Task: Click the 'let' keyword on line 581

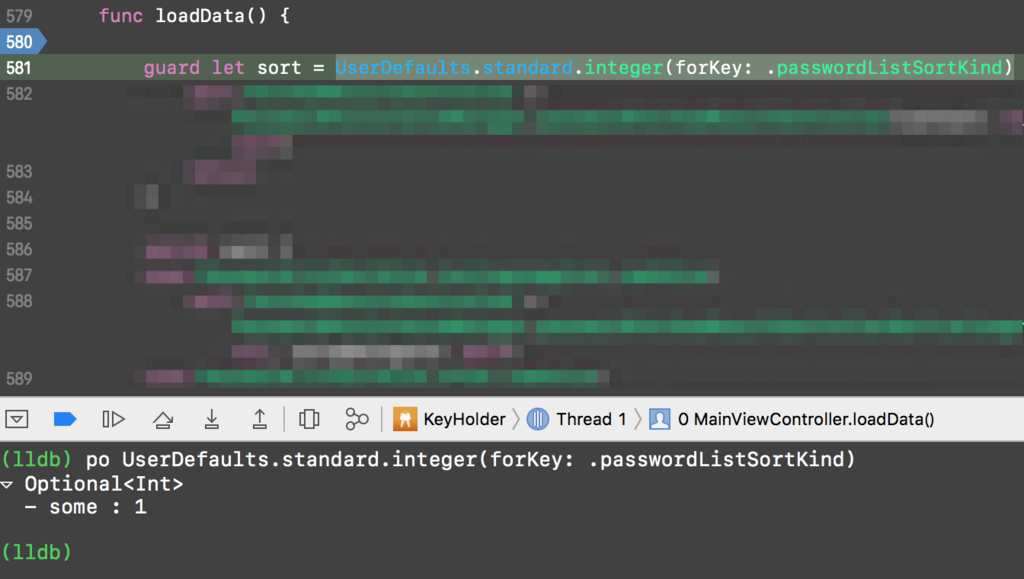Action: [x=228, y=68]
